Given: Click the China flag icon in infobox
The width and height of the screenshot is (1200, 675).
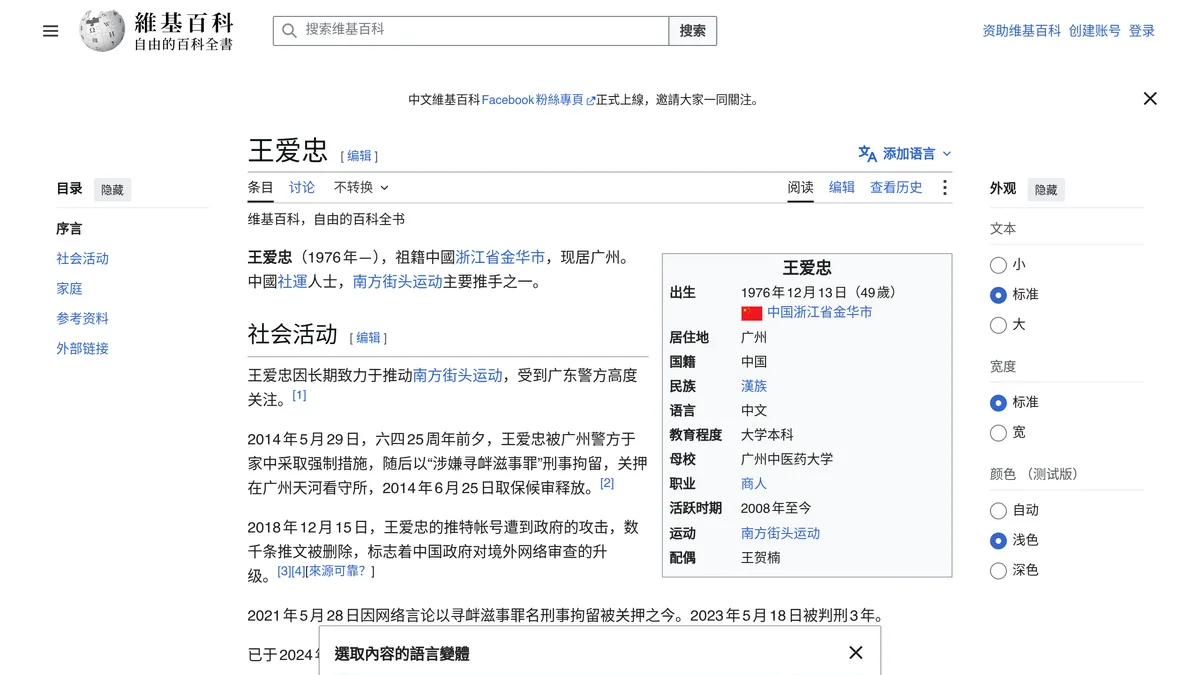Looking at the screenshot, I should pos(751,313).
